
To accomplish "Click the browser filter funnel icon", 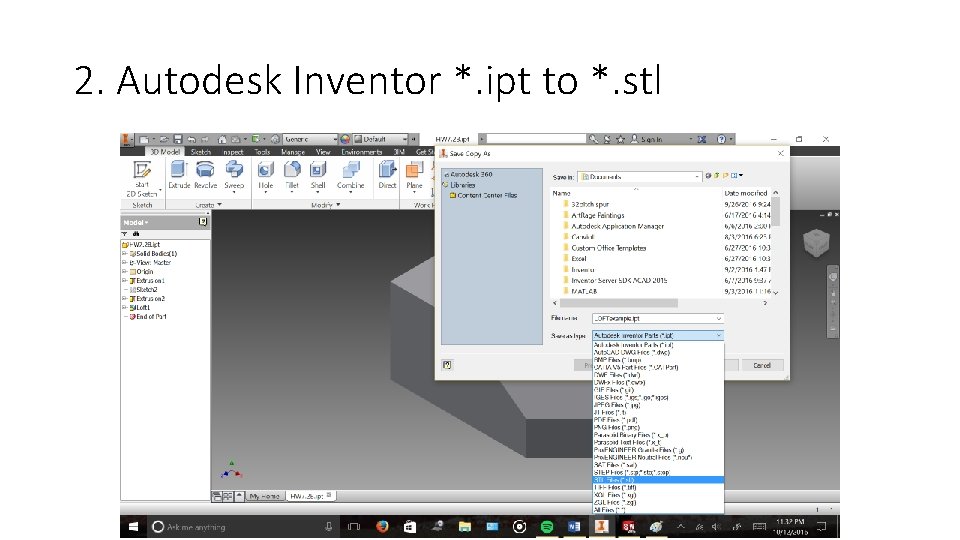I will [125, 234].
